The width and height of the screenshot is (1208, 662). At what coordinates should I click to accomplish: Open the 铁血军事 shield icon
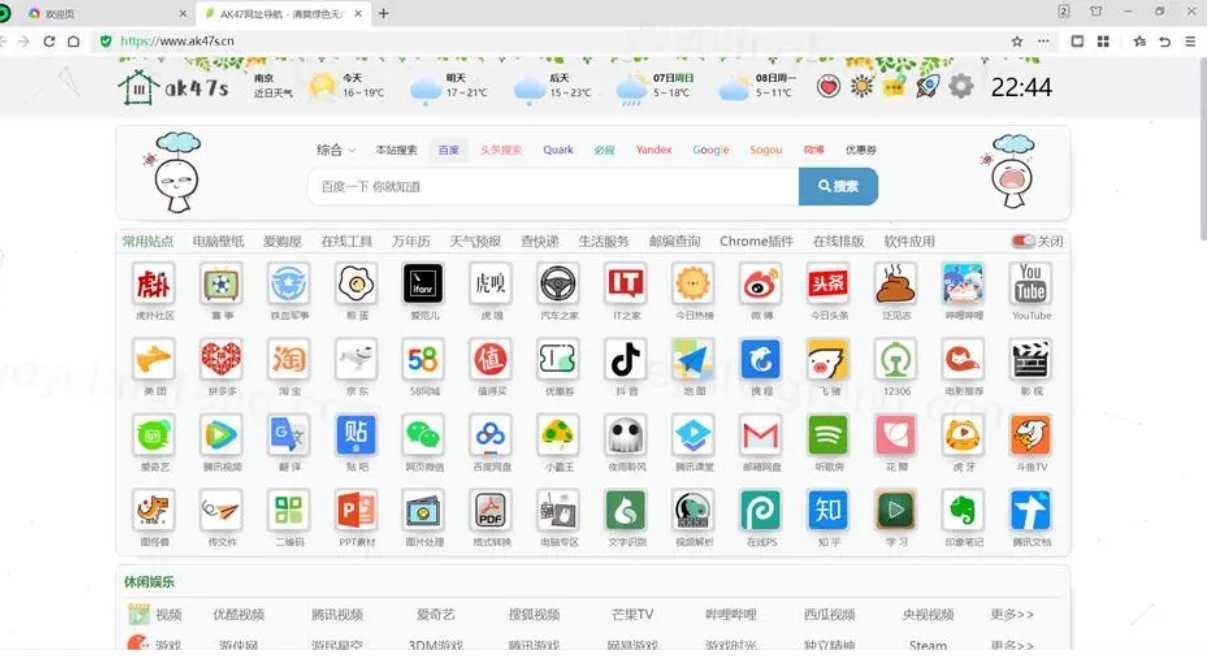pyautogui.click(x=289, y=284)
